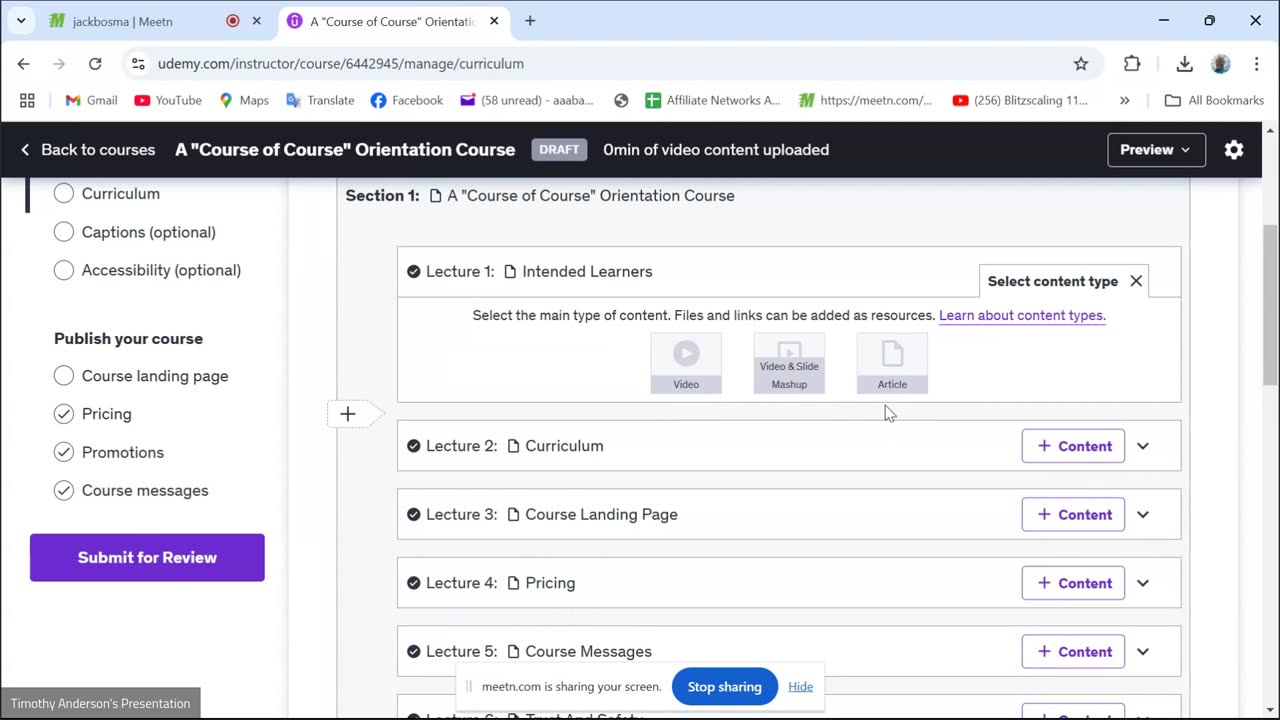Expand Lecture 3 Course Landing Page chevron
This screenshot has width=1280, height=720.
click(x=1143, y=515)
